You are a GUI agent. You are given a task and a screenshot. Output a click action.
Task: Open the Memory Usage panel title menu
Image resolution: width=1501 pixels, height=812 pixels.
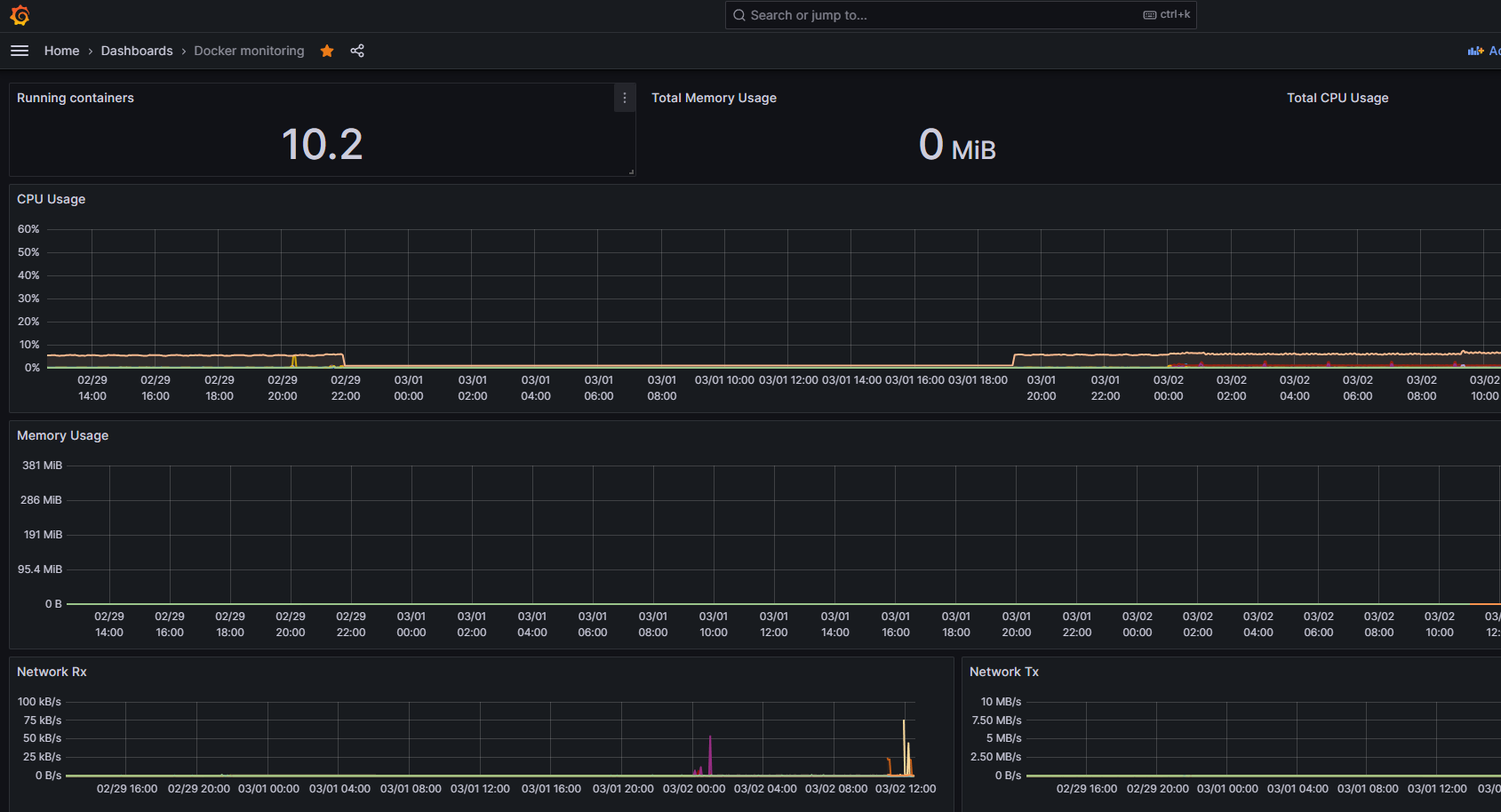pyautogui.click(x=62, y=435)
